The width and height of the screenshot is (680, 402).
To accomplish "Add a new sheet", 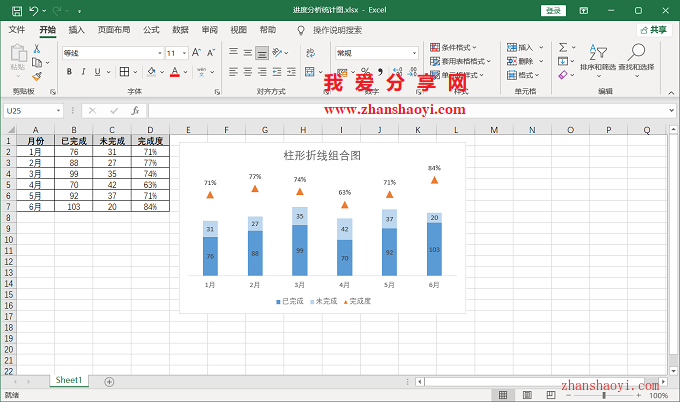I will pos(109,382).
